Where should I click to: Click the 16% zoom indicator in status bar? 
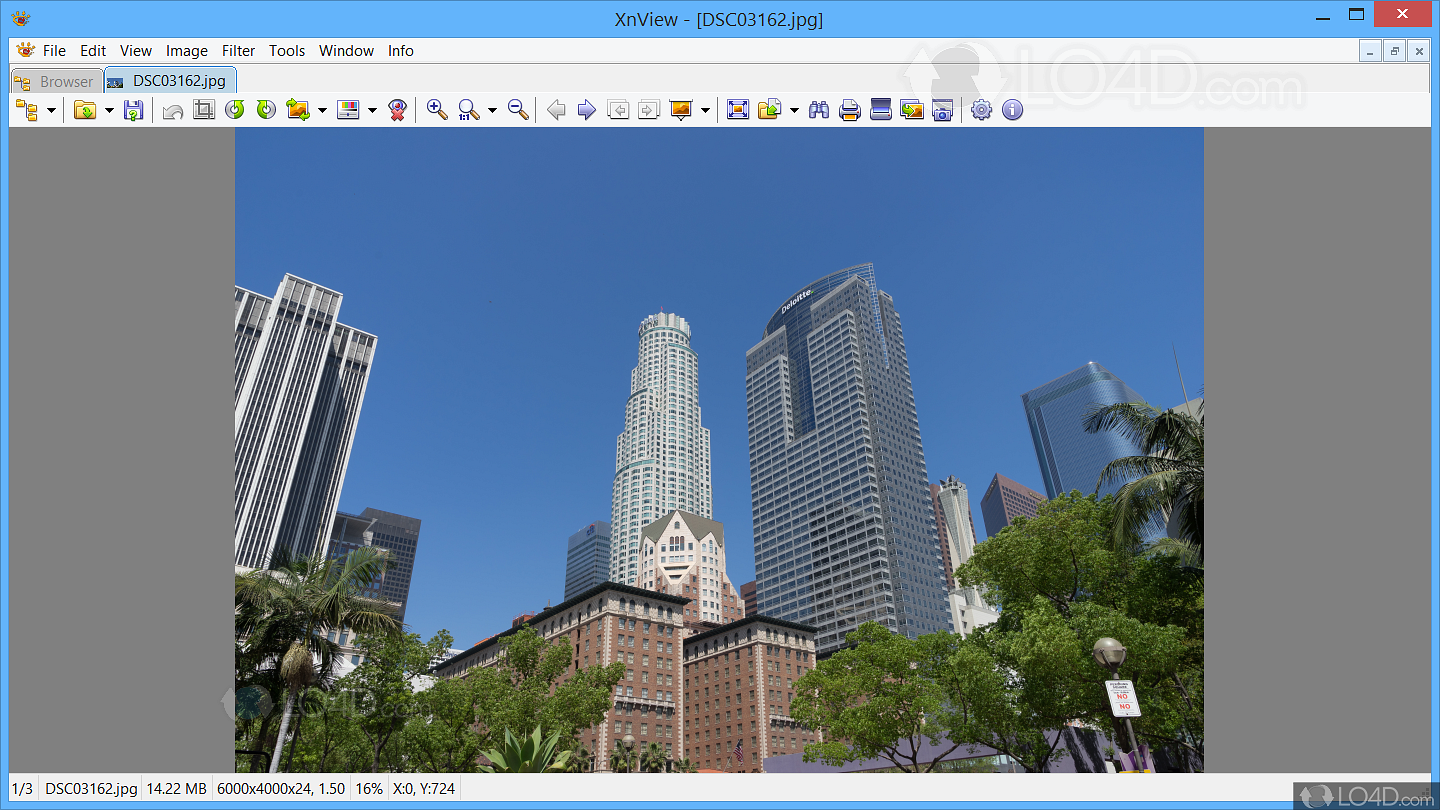(x=368, y=788)
